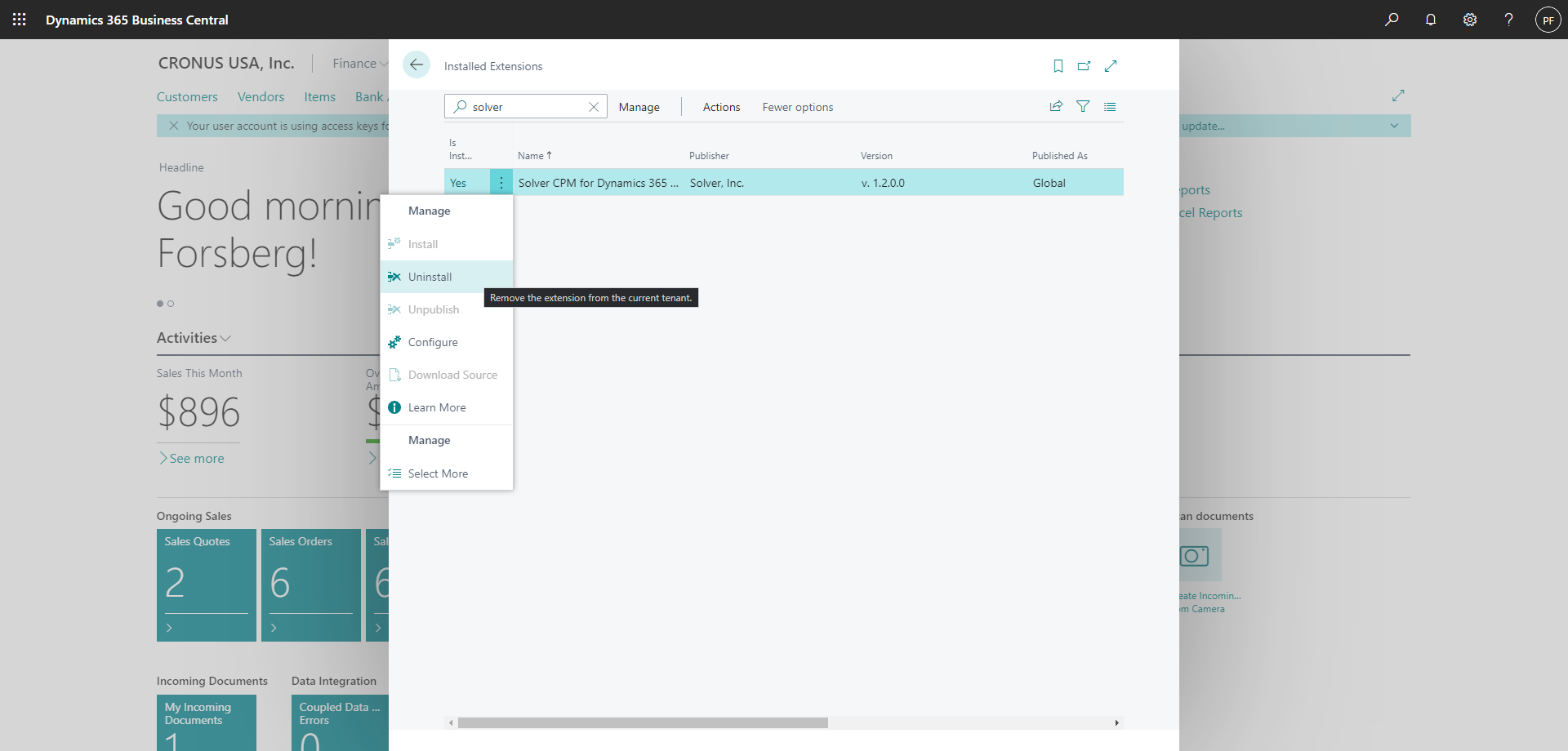Bookmark the Installed Extensions page

1058,66
